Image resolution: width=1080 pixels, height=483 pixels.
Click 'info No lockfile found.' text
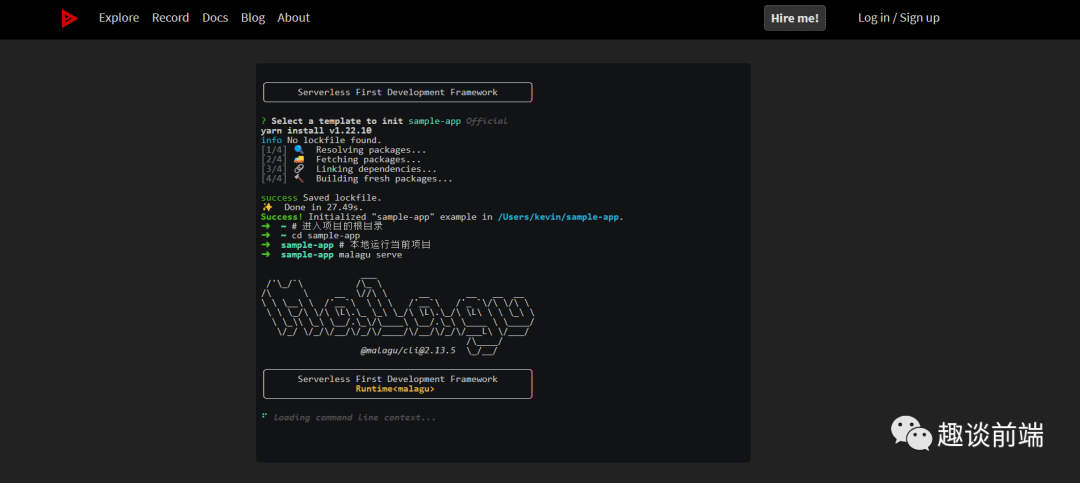click(x=321, y=140)
